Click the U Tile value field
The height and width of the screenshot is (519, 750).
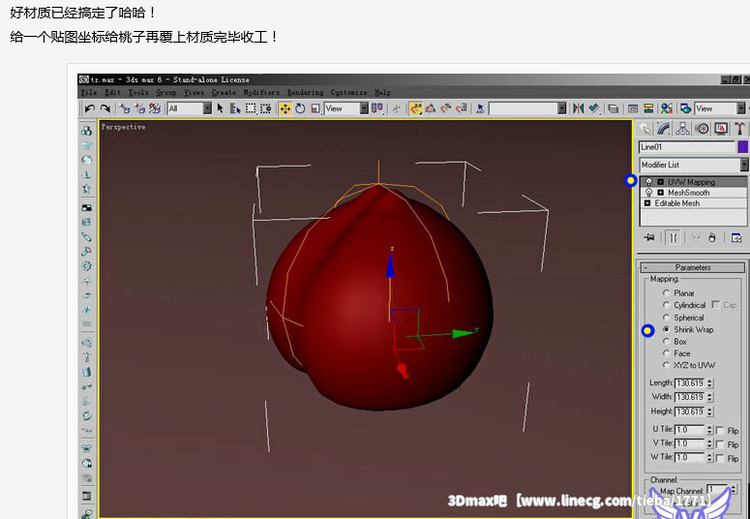pos(689,430)
